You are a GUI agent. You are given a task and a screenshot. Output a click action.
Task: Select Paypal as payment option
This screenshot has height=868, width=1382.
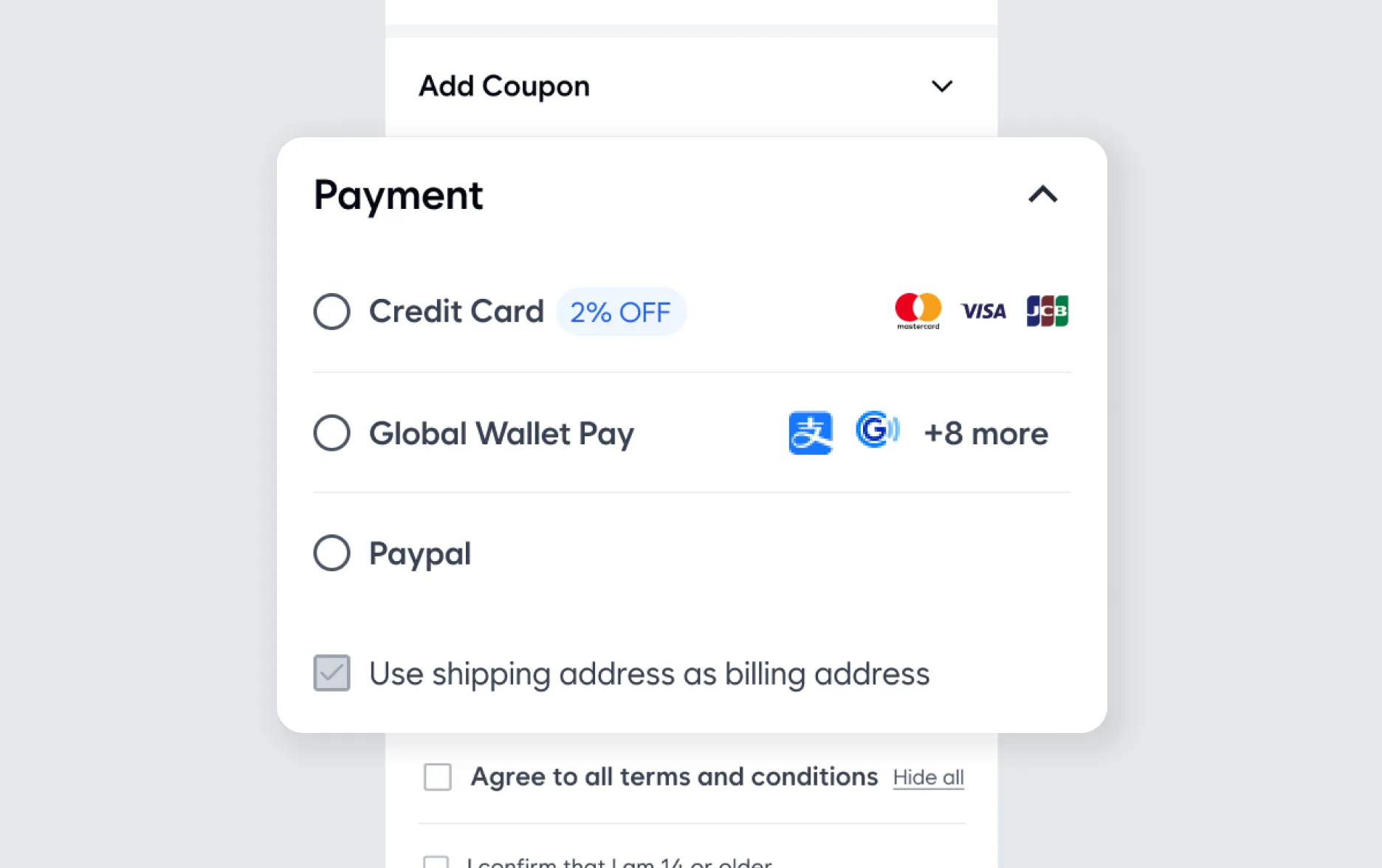[x=331, y=554]
